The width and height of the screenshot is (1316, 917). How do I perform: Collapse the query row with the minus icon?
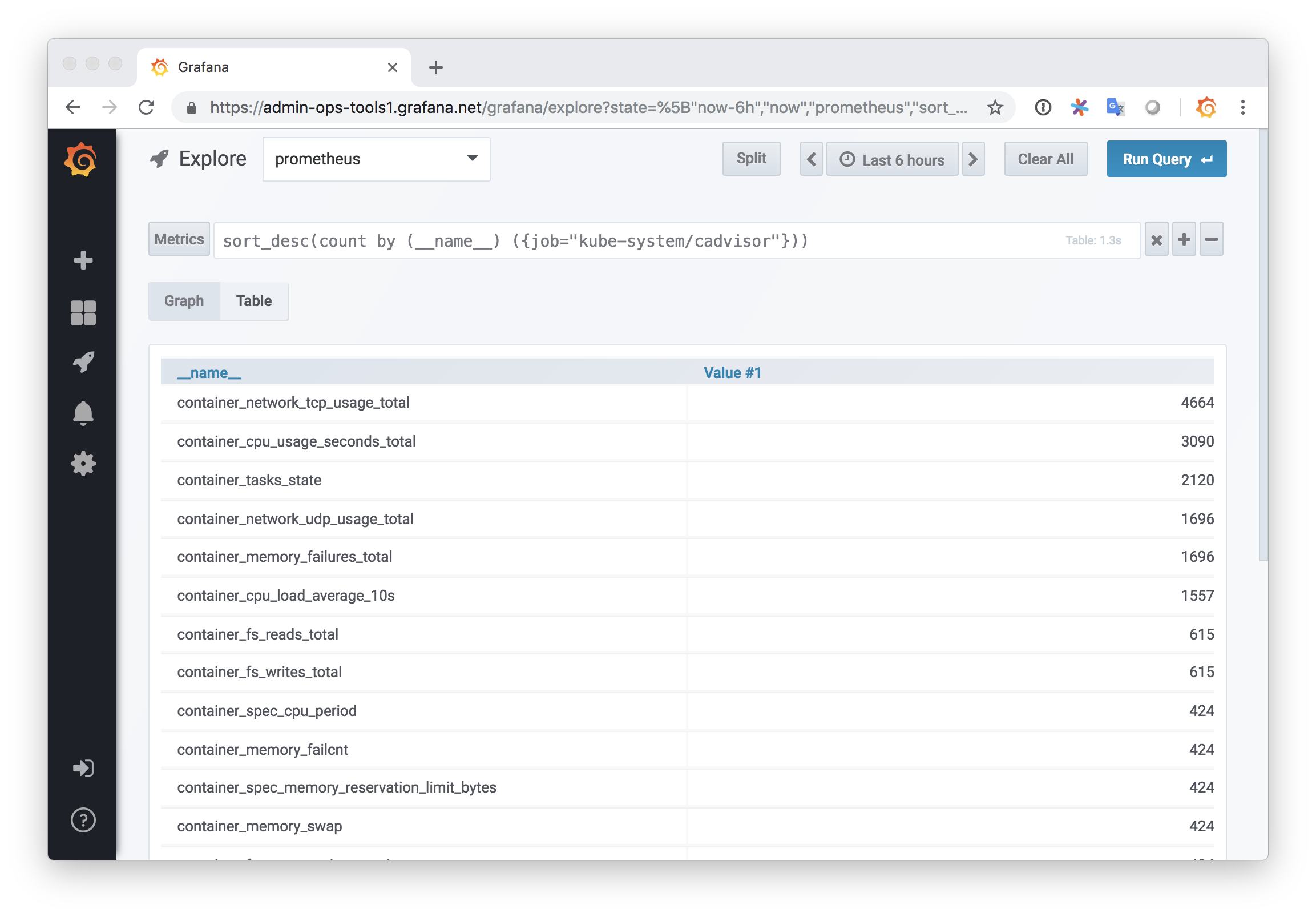click(x=1211, y=239)
